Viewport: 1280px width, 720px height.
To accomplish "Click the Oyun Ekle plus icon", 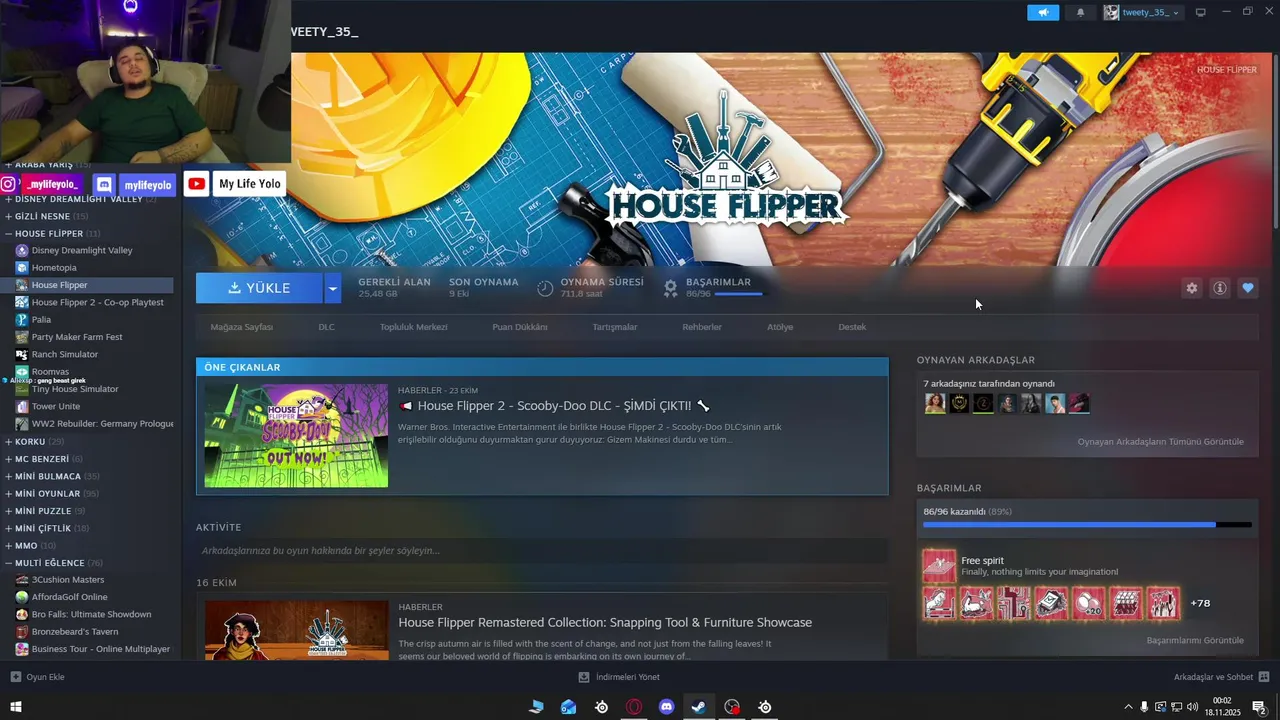I will 15,677.
